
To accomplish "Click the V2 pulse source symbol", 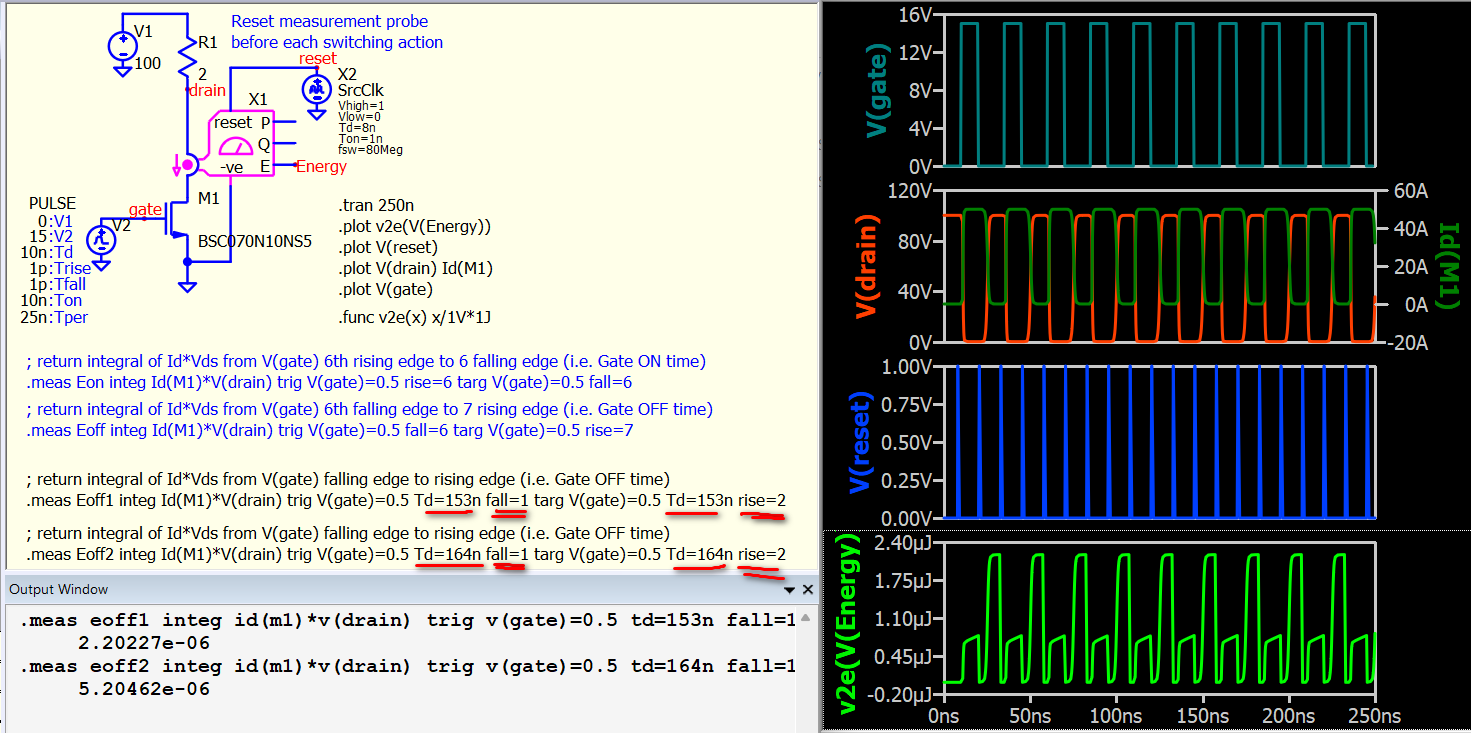I will (x=101, y=239).
